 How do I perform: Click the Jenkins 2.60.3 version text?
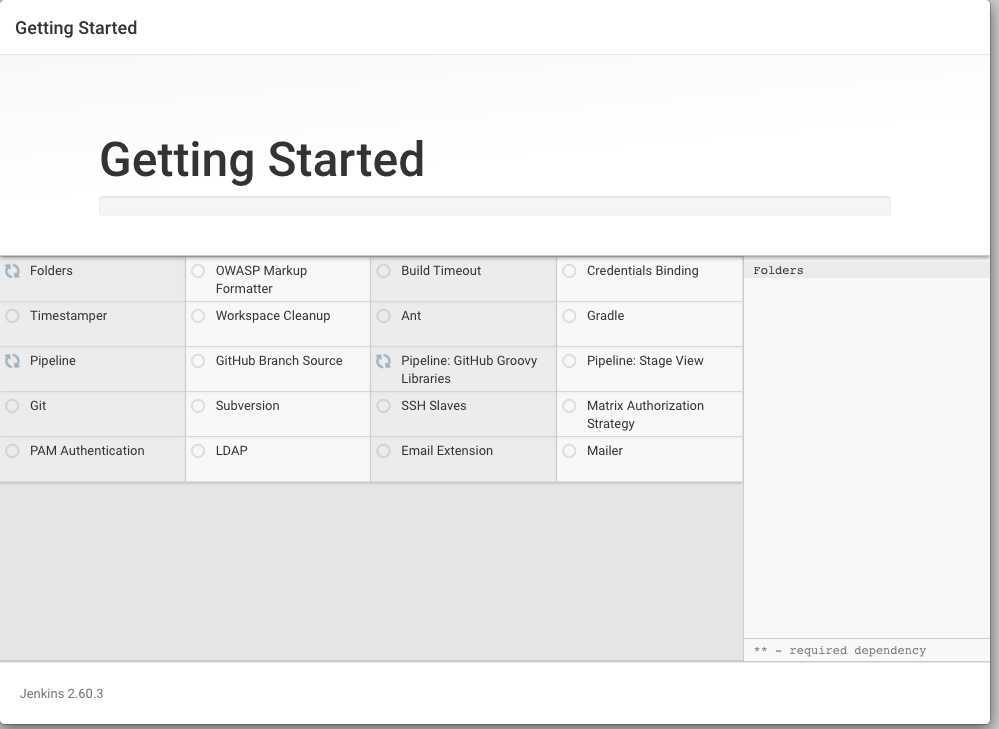point(61,693)
